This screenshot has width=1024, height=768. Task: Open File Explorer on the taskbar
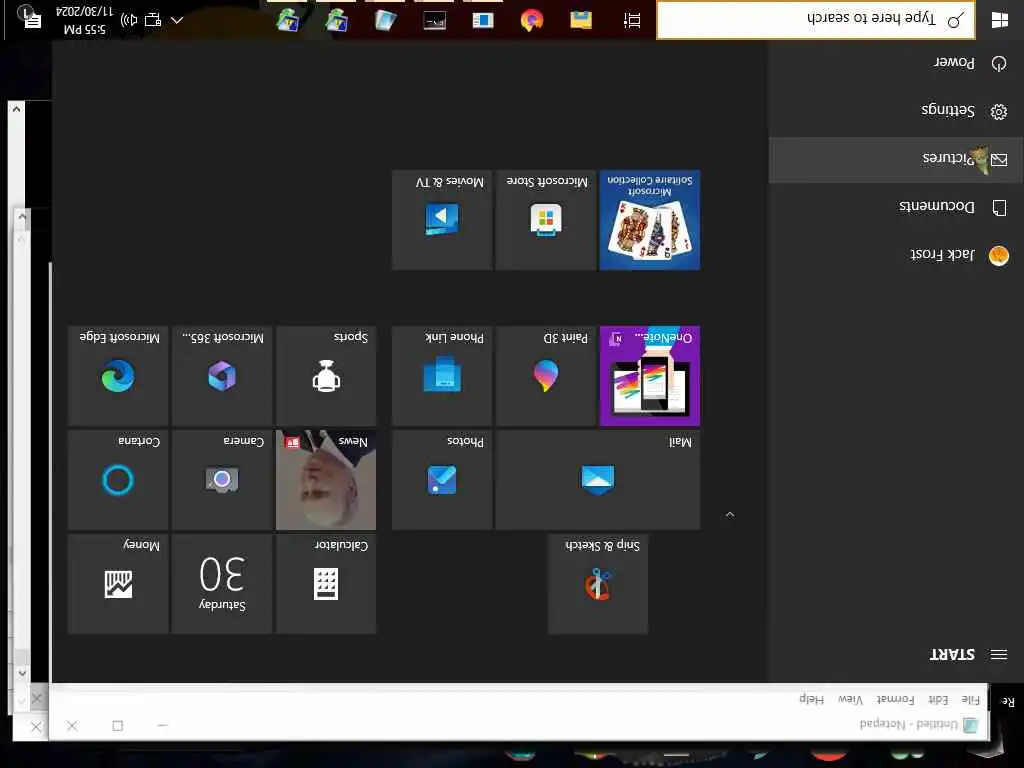pos(581,20)
